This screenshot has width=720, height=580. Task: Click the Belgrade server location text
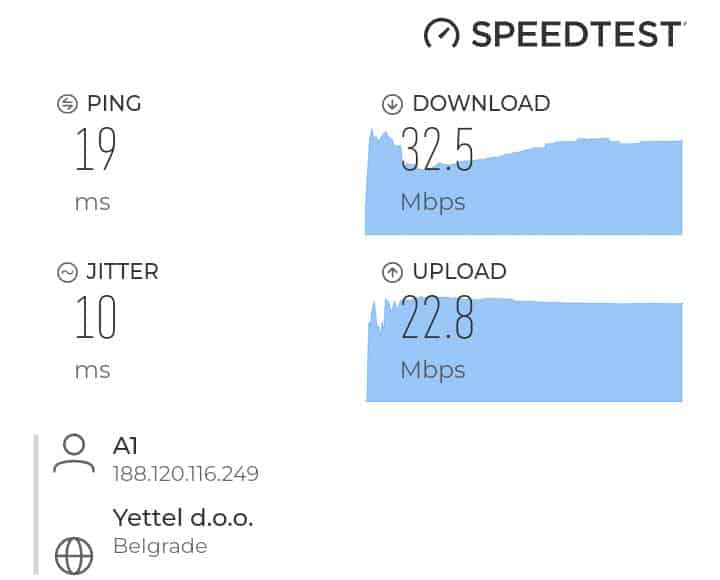coord(160,546)
